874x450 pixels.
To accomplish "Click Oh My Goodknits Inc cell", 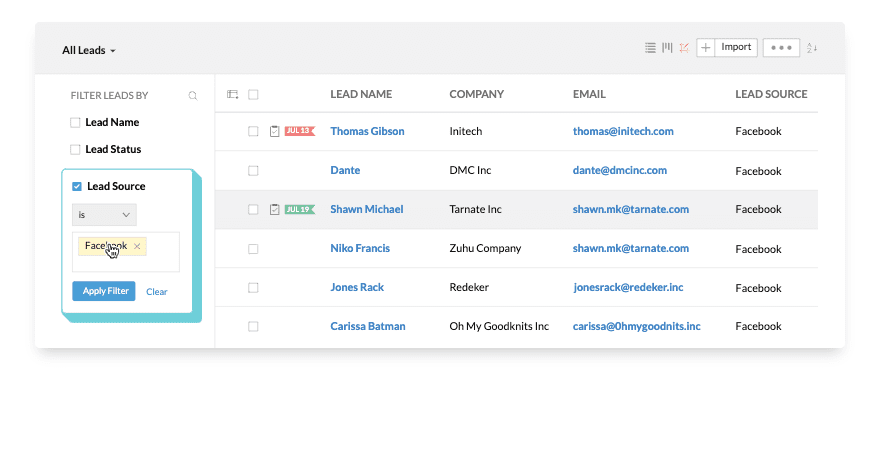I will pos(499,326).
